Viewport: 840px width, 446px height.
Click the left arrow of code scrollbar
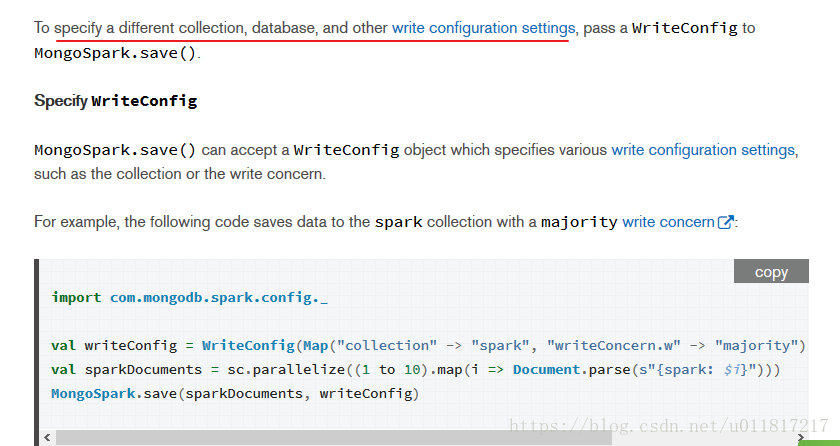pyautogui.click(x=47, y=437)
